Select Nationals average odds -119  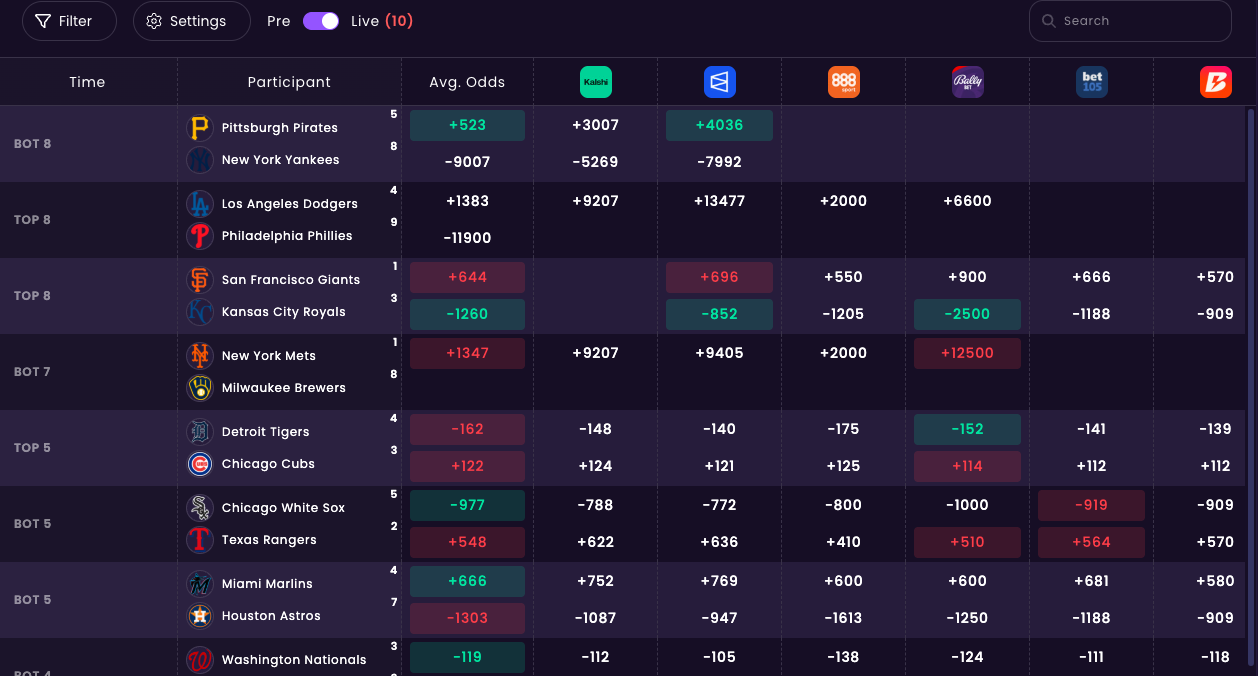pos(467,657)
